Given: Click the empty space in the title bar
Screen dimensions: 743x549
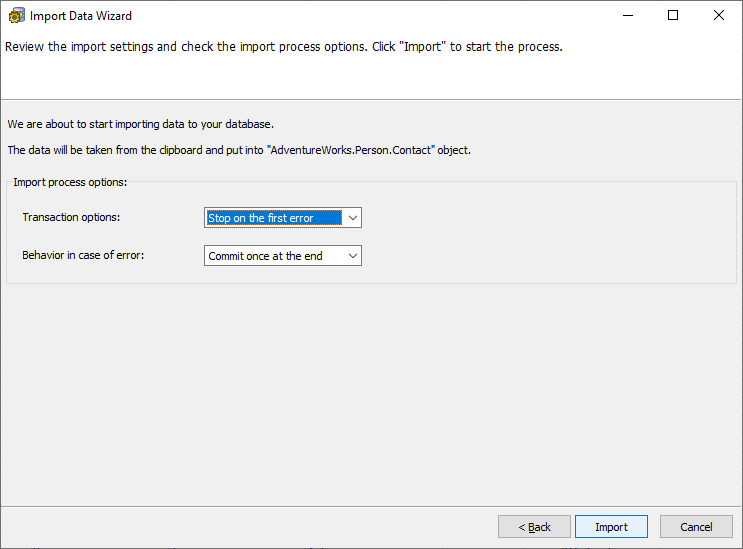Looking at the screenshot, I should pyautogui.click(x=380, y=16).
